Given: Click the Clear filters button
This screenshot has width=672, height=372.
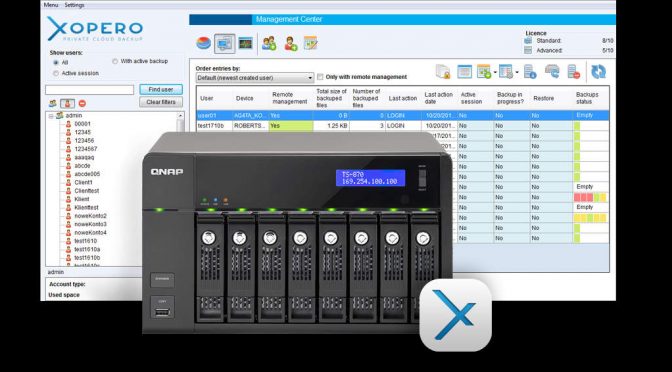Looking at the screenshot, I should [x=161, y=102].
